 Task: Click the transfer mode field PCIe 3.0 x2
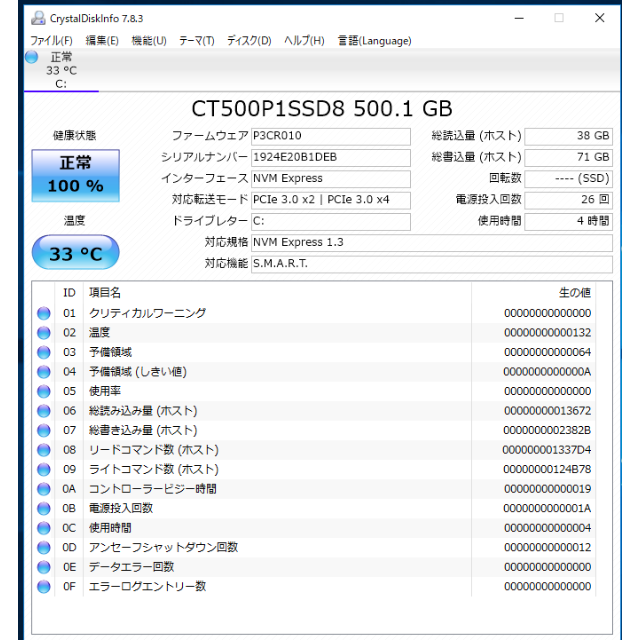pos(331,200)
